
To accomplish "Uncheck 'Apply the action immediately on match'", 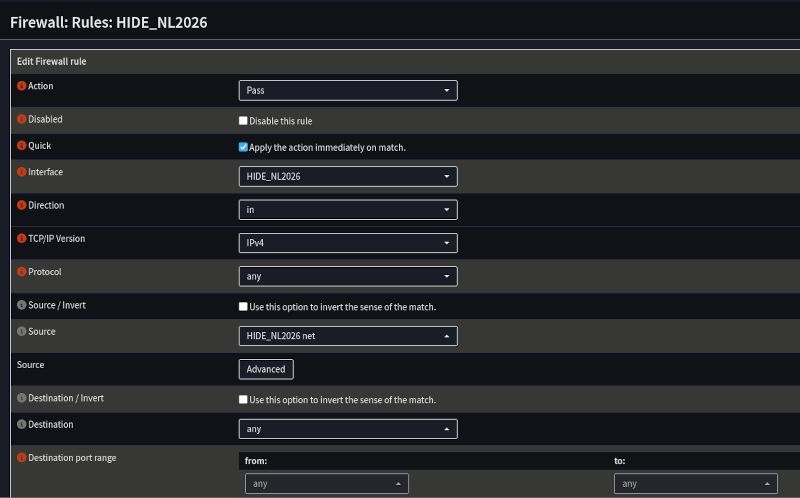I will tap(243, 147).
